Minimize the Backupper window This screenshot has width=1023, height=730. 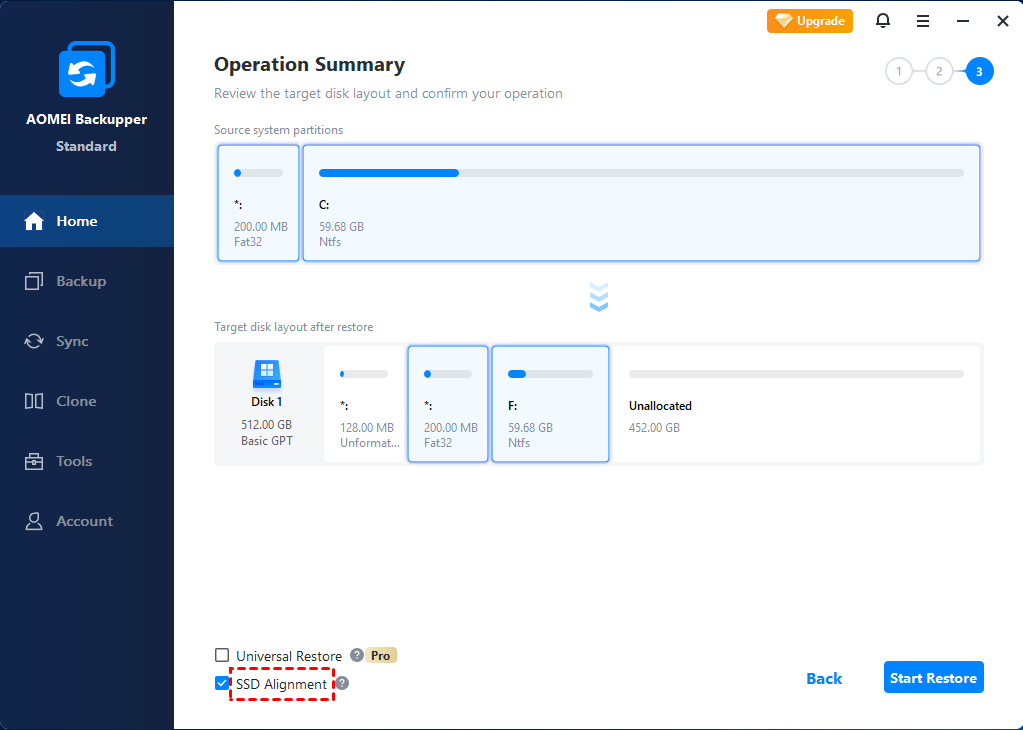(963, 21)
